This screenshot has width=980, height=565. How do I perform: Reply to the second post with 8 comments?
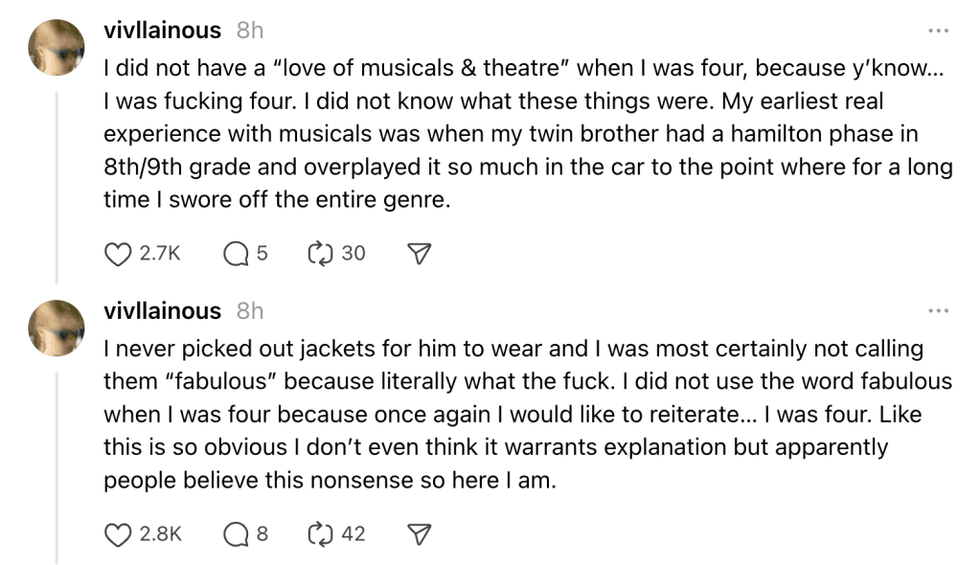pyautogui.click(x=236, y=535)
